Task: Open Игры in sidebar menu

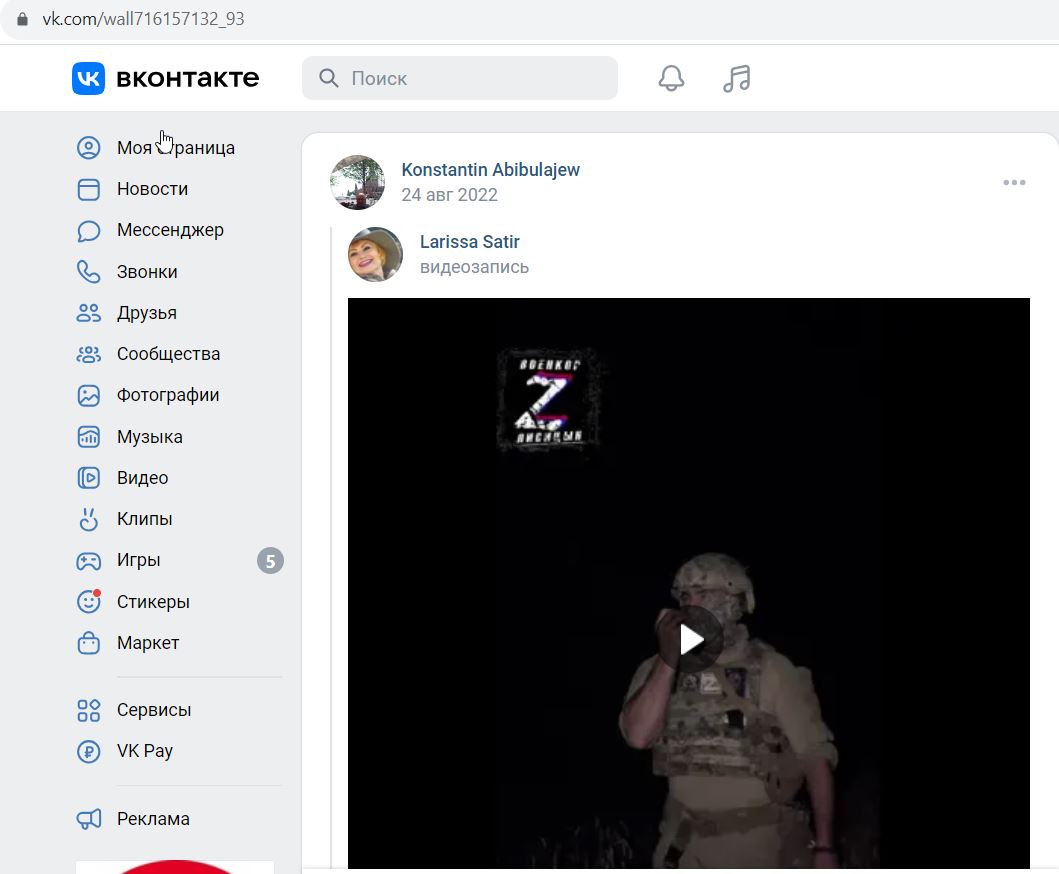Action: [138, 561]
